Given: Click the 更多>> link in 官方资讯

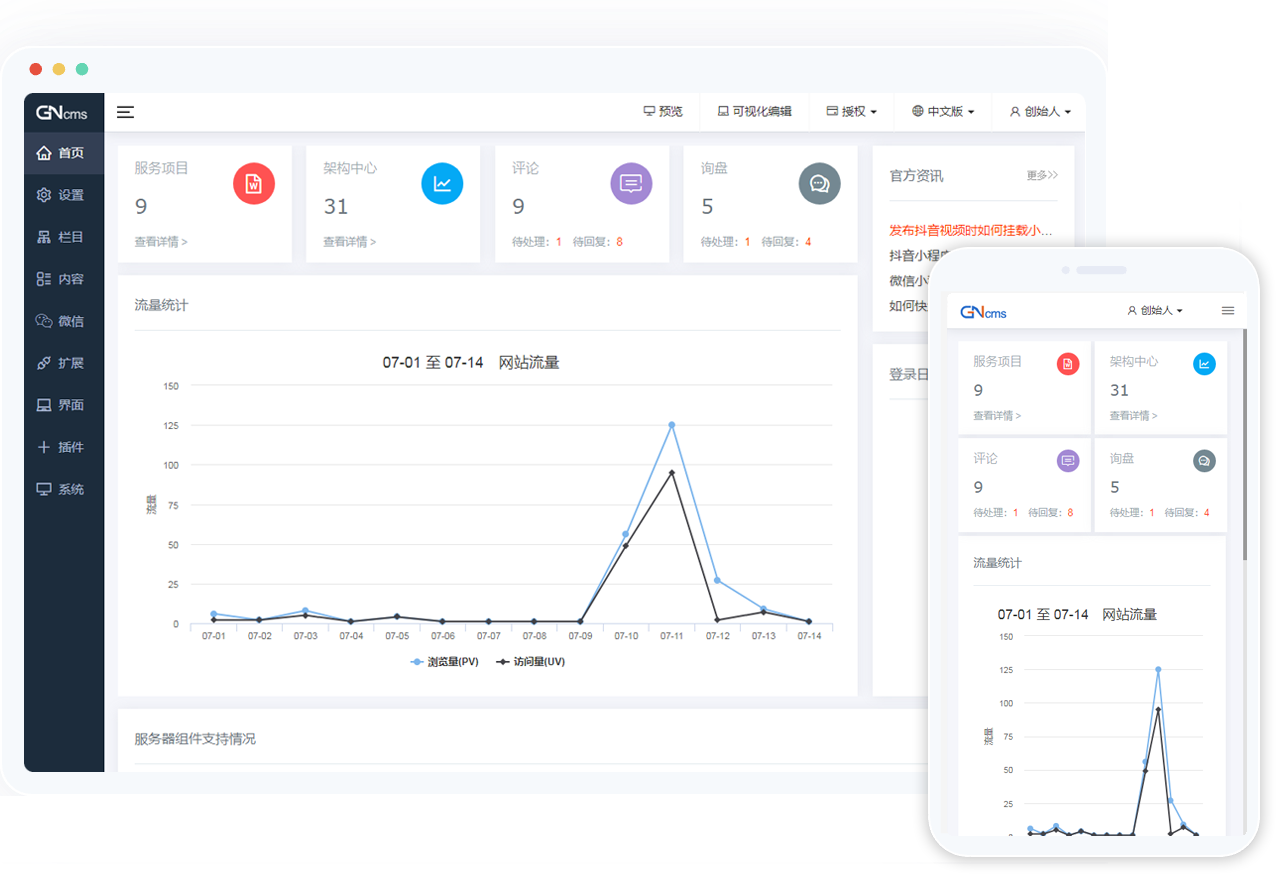Looking at the screenshot, I should (x=1042, y=176).
